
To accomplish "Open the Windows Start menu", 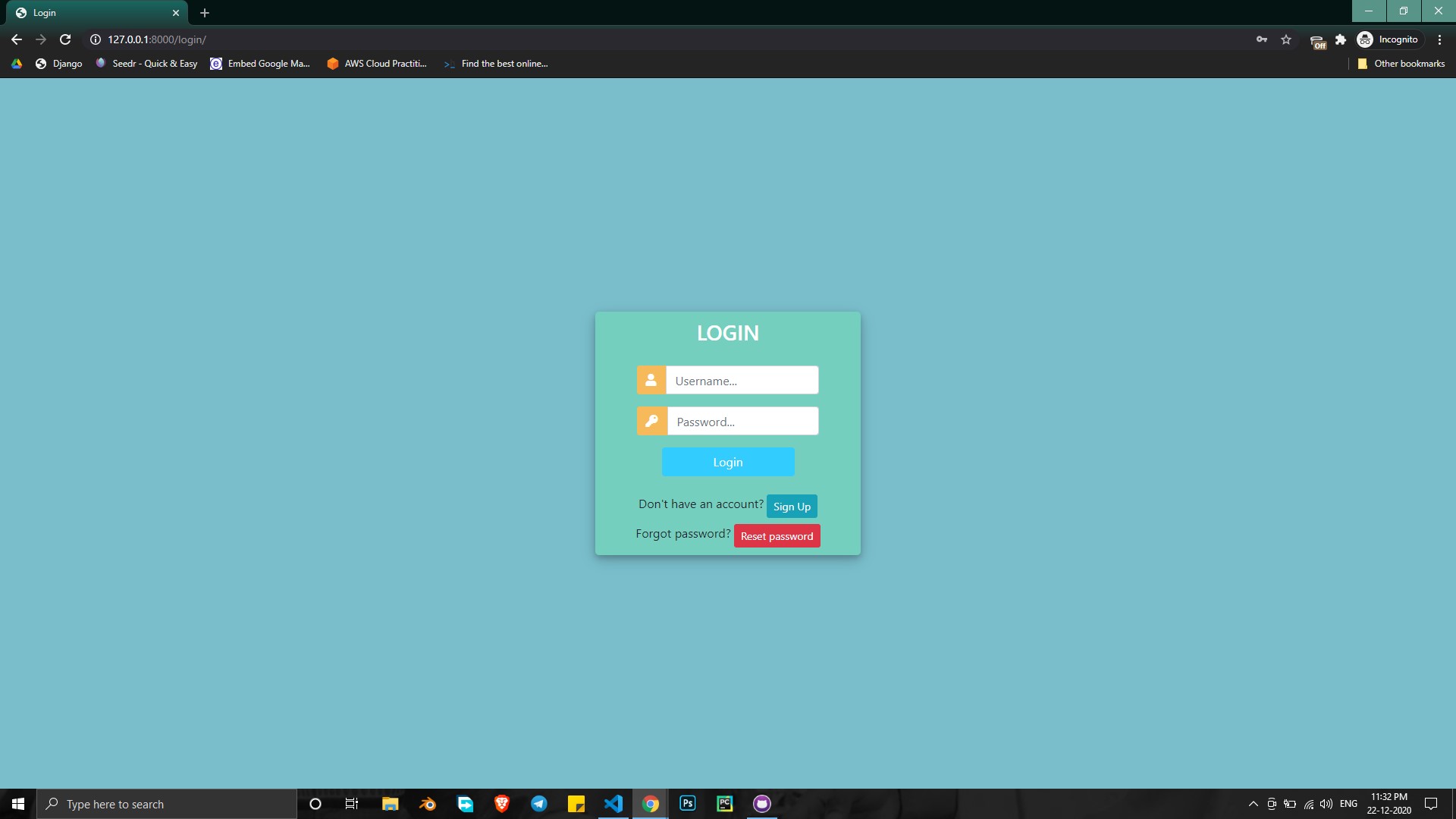I will tap(18, 804).
